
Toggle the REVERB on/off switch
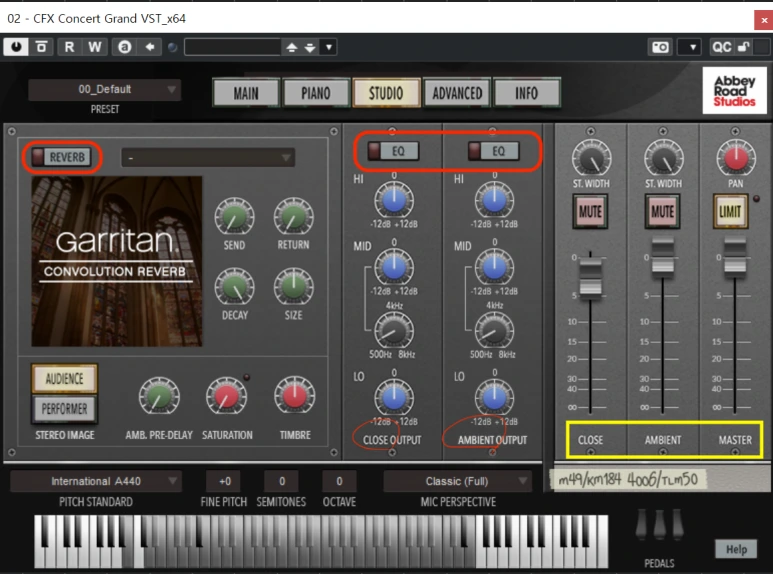click(62, 157)
